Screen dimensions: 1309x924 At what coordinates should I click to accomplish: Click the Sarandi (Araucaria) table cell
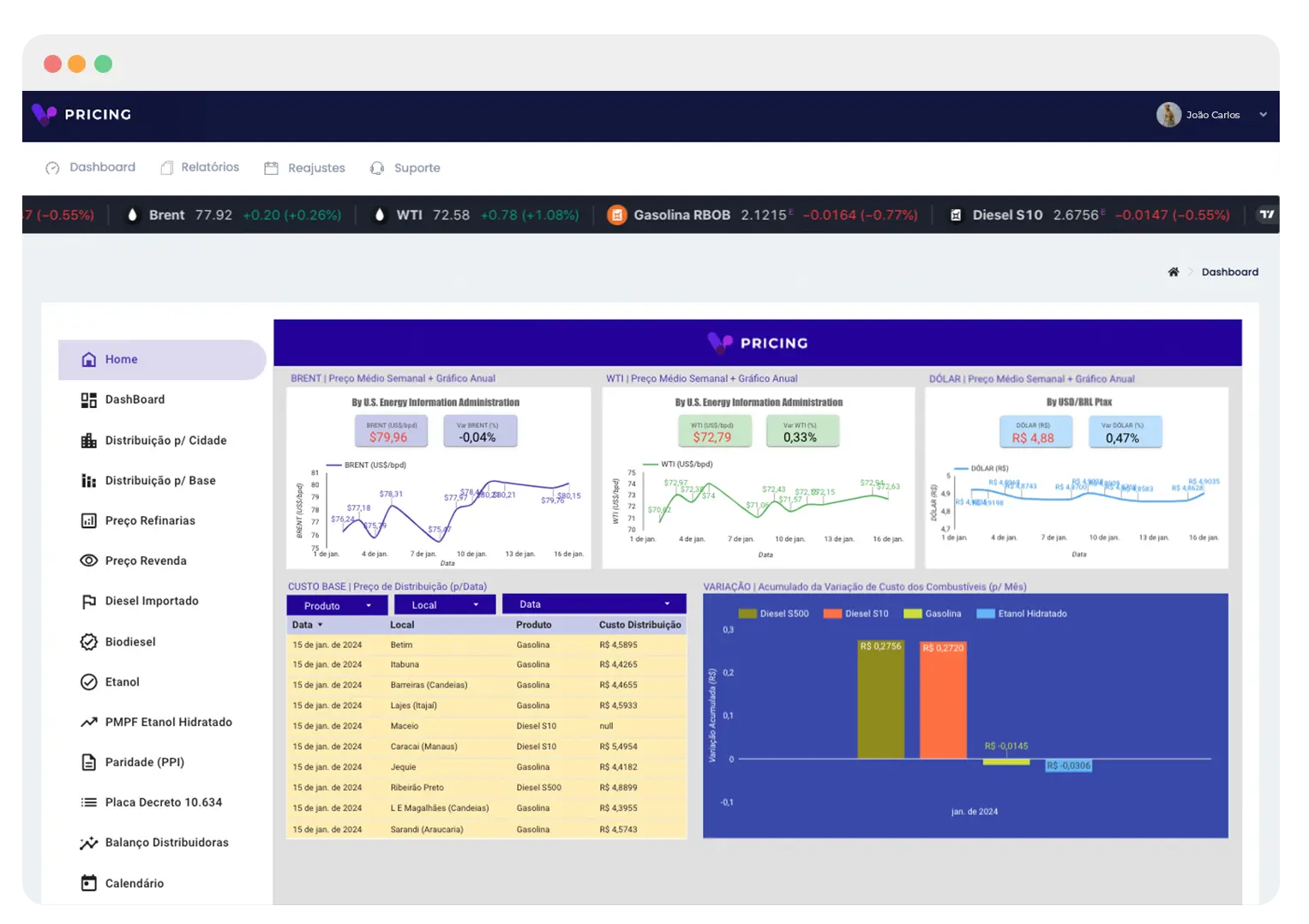point(426,830)
